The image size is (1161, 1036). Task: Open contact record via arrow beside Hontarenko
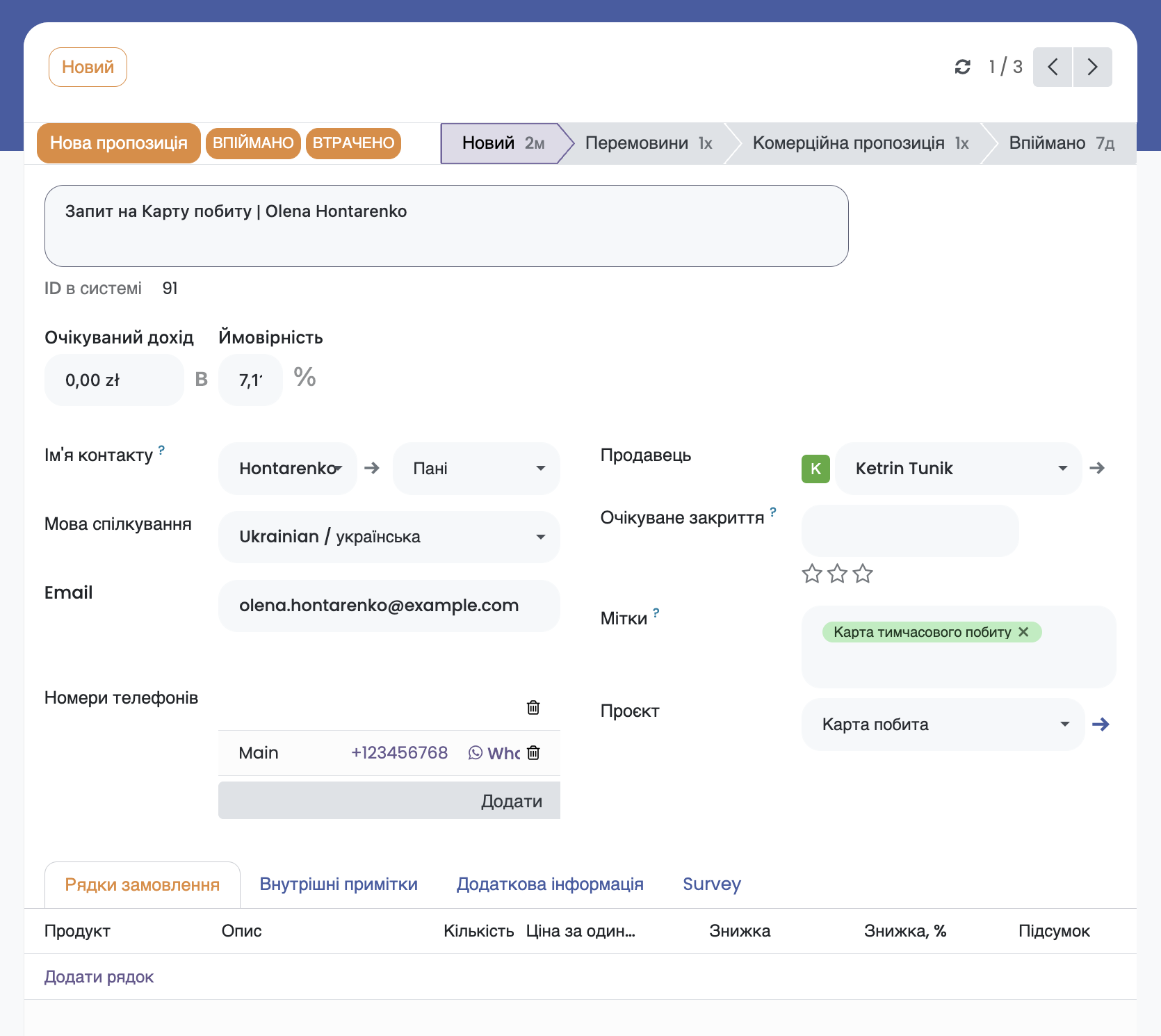[372, 468]
